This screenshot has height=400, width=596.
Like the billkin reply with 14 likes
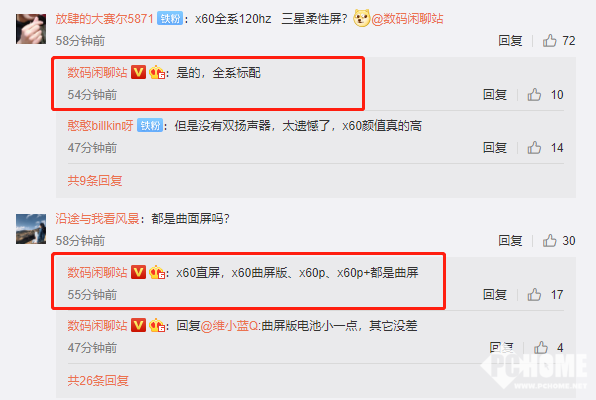[x=534, y=148]
